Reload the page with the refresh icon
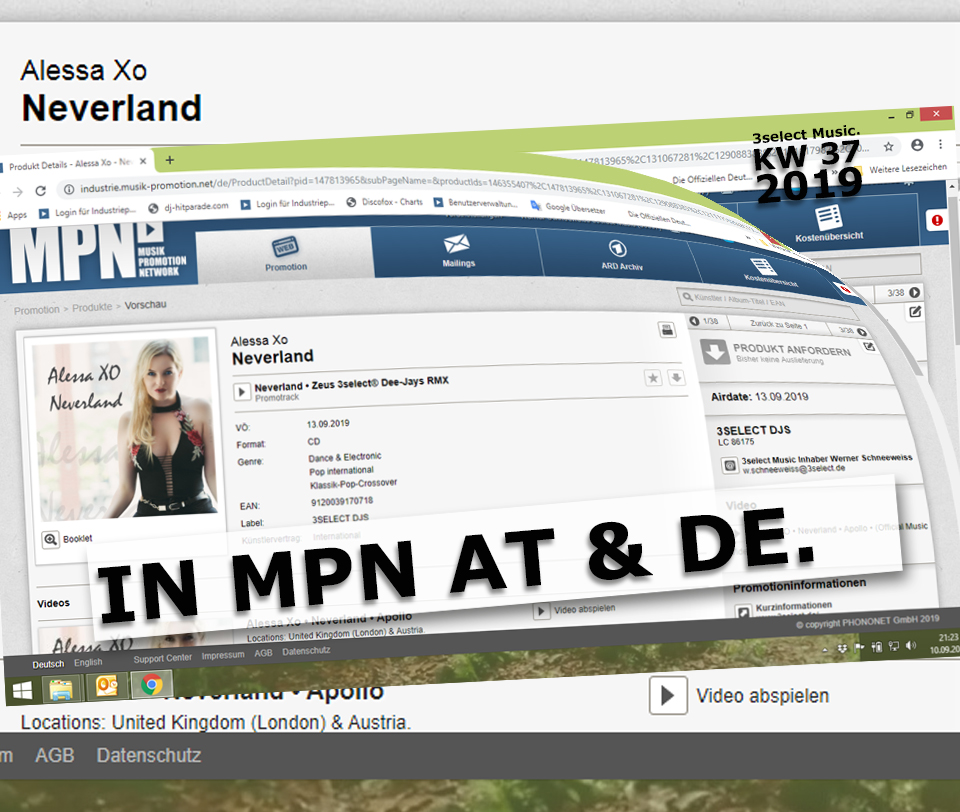960x812 pixels. click(41, 190)
